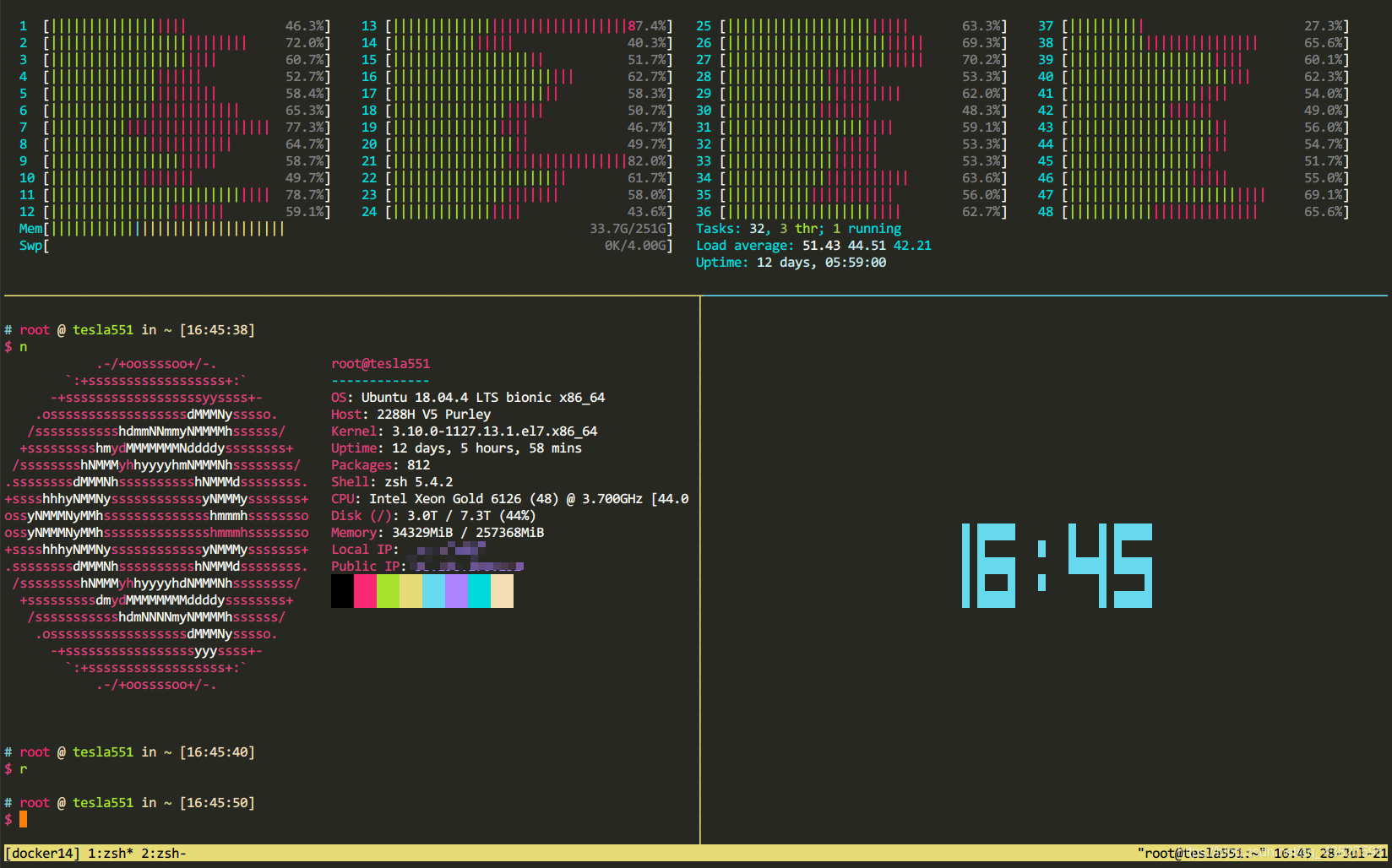Click the Local IP line
This screenshot has height=868, width=1392.
[x=409, y=550]
